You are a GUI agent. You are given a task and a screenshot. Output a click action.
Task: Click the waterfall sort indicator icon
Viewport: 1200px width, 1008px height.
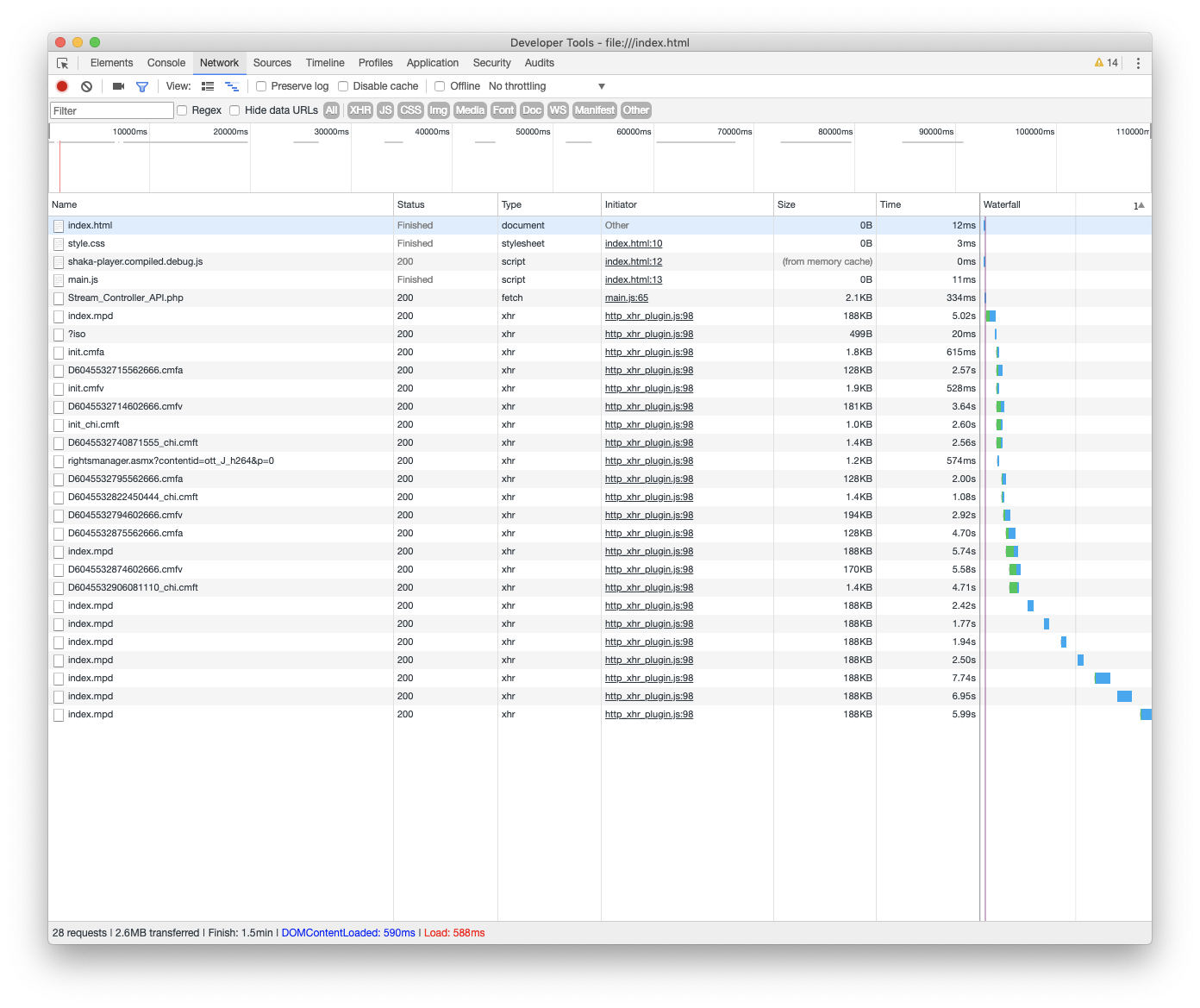[x=1139, y=205]
